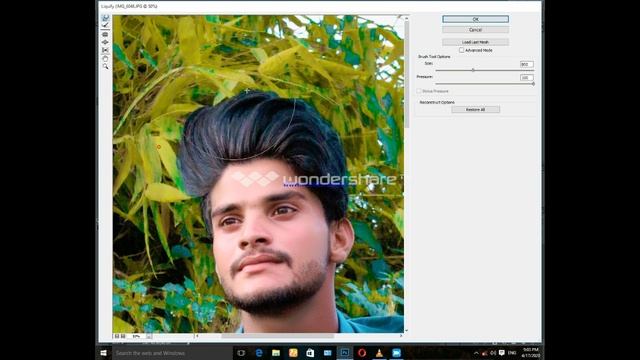Open the Windows Start menu
Viewport: 640px width, 360px height.
pyautogui.click(x=104, y=353)
